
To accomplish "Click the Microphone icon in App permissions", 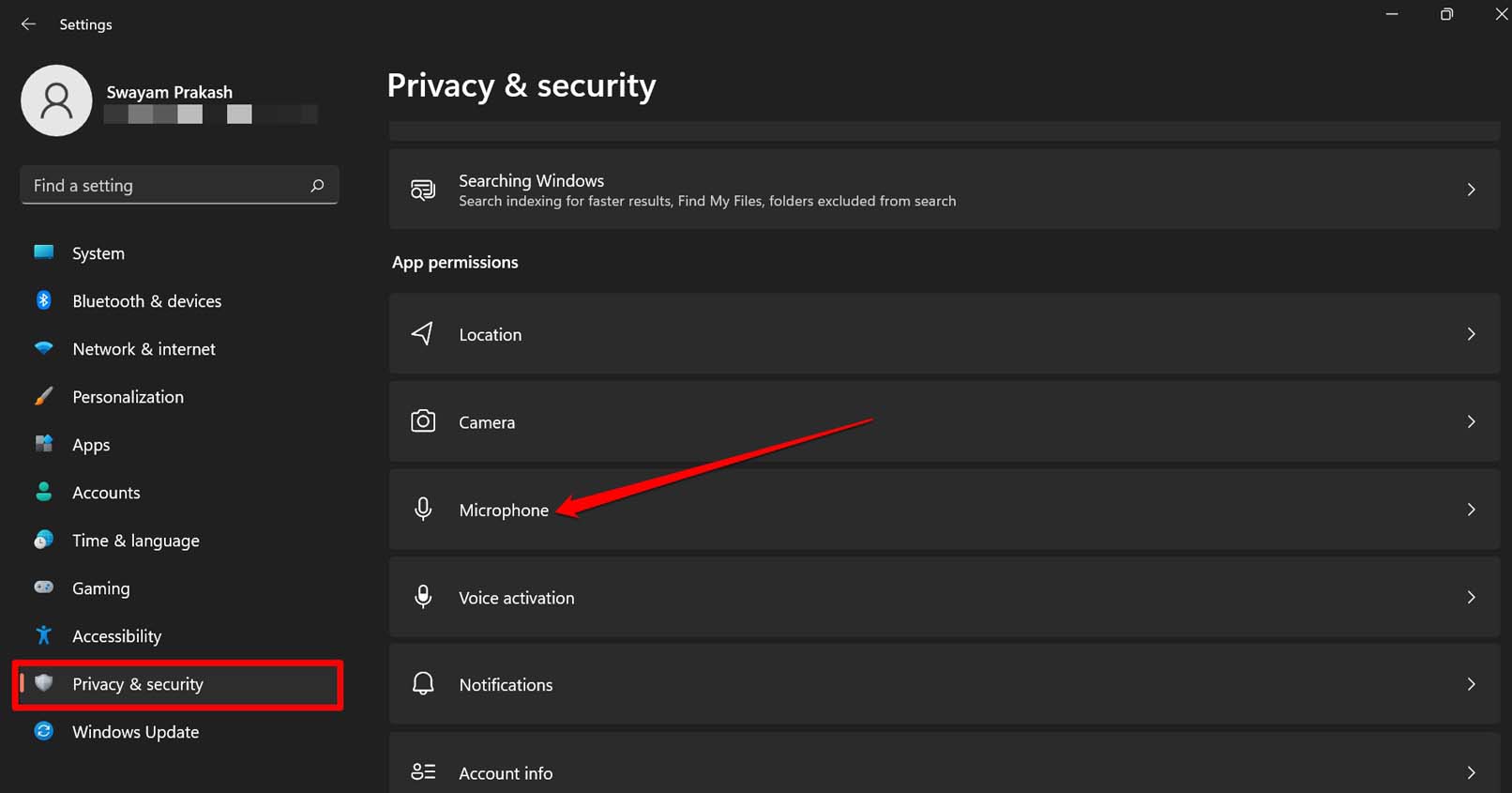I will (x=423, y=510).
